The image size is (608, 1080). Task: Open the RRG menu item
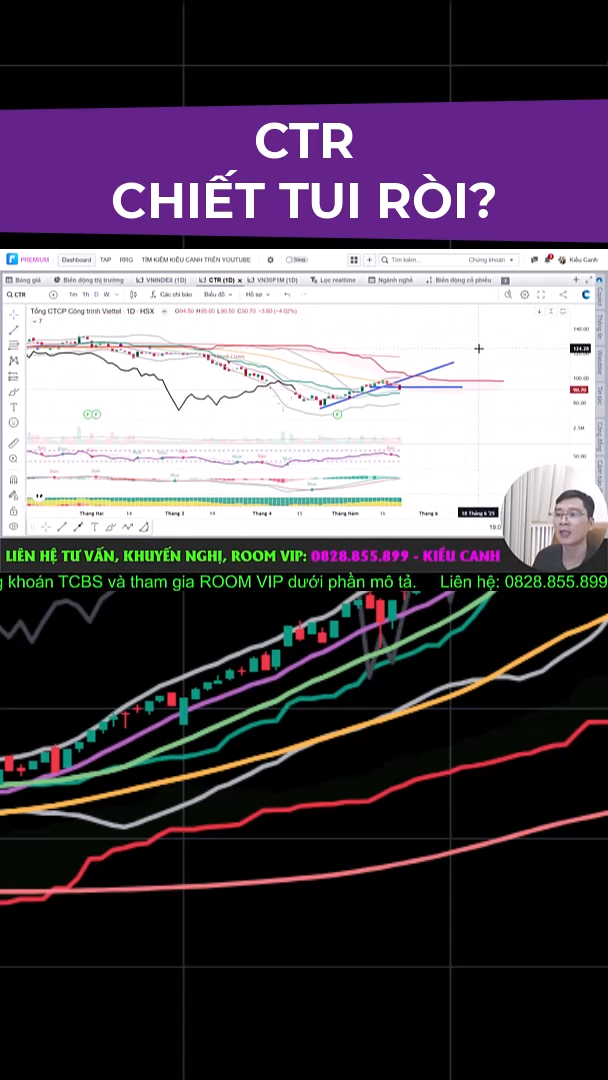pos(127,260)
